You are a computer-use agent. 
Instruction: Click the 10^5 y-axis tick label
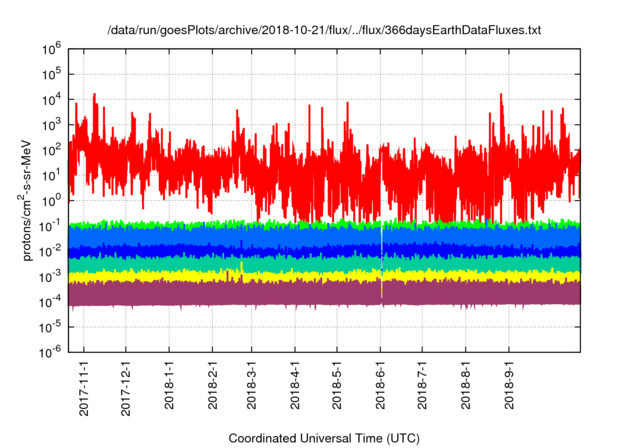point(51,74)
